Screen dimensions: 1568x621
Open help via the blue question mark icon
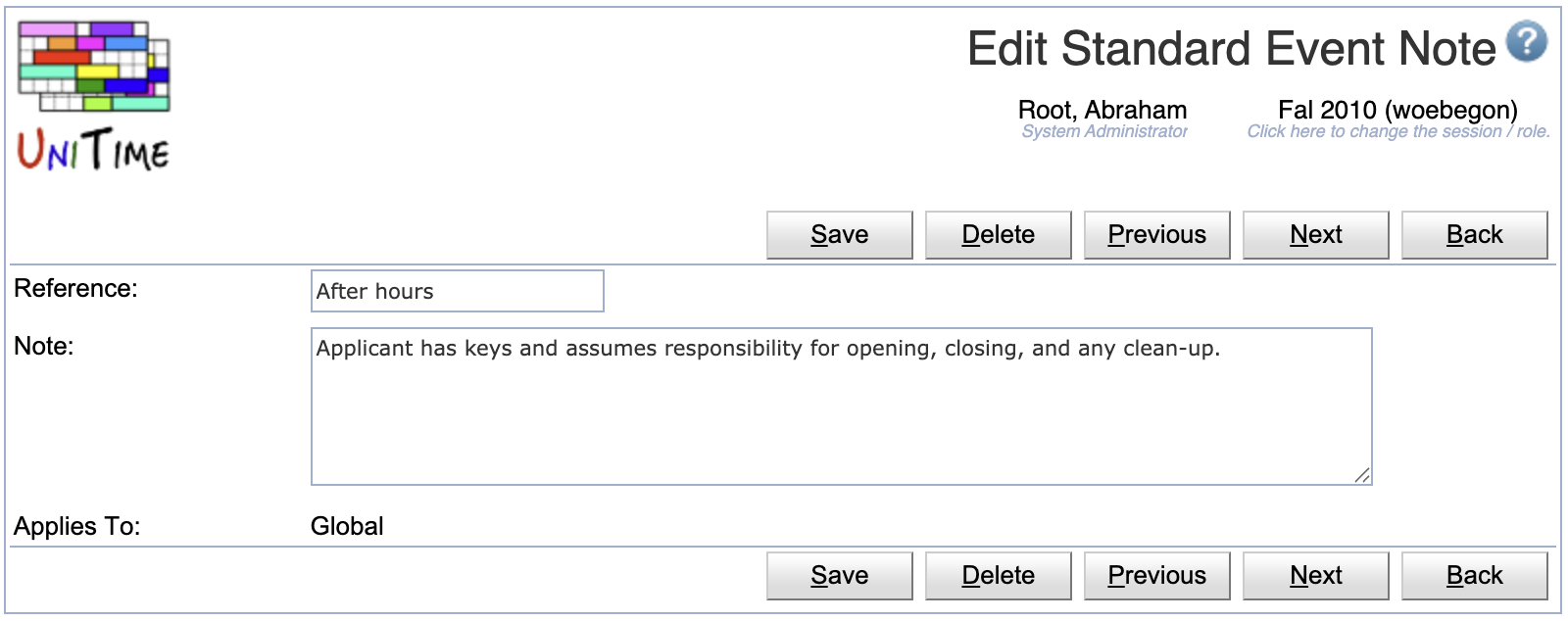tap(1527, 42)
